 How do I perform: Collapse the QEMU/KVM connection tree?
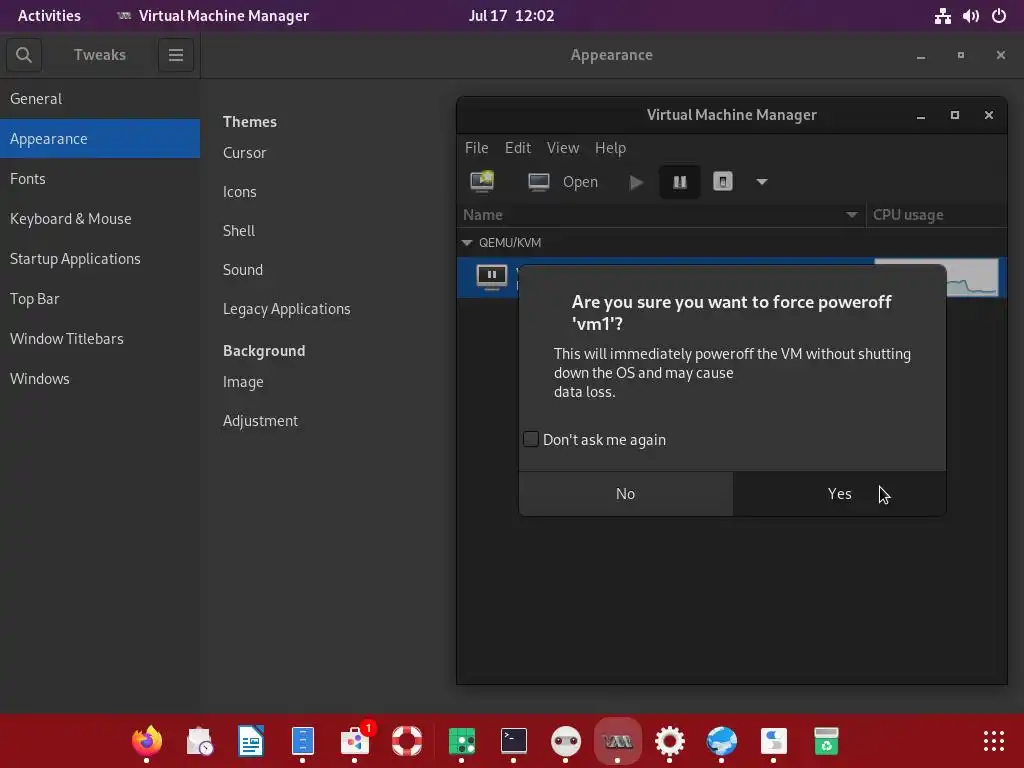467,242
